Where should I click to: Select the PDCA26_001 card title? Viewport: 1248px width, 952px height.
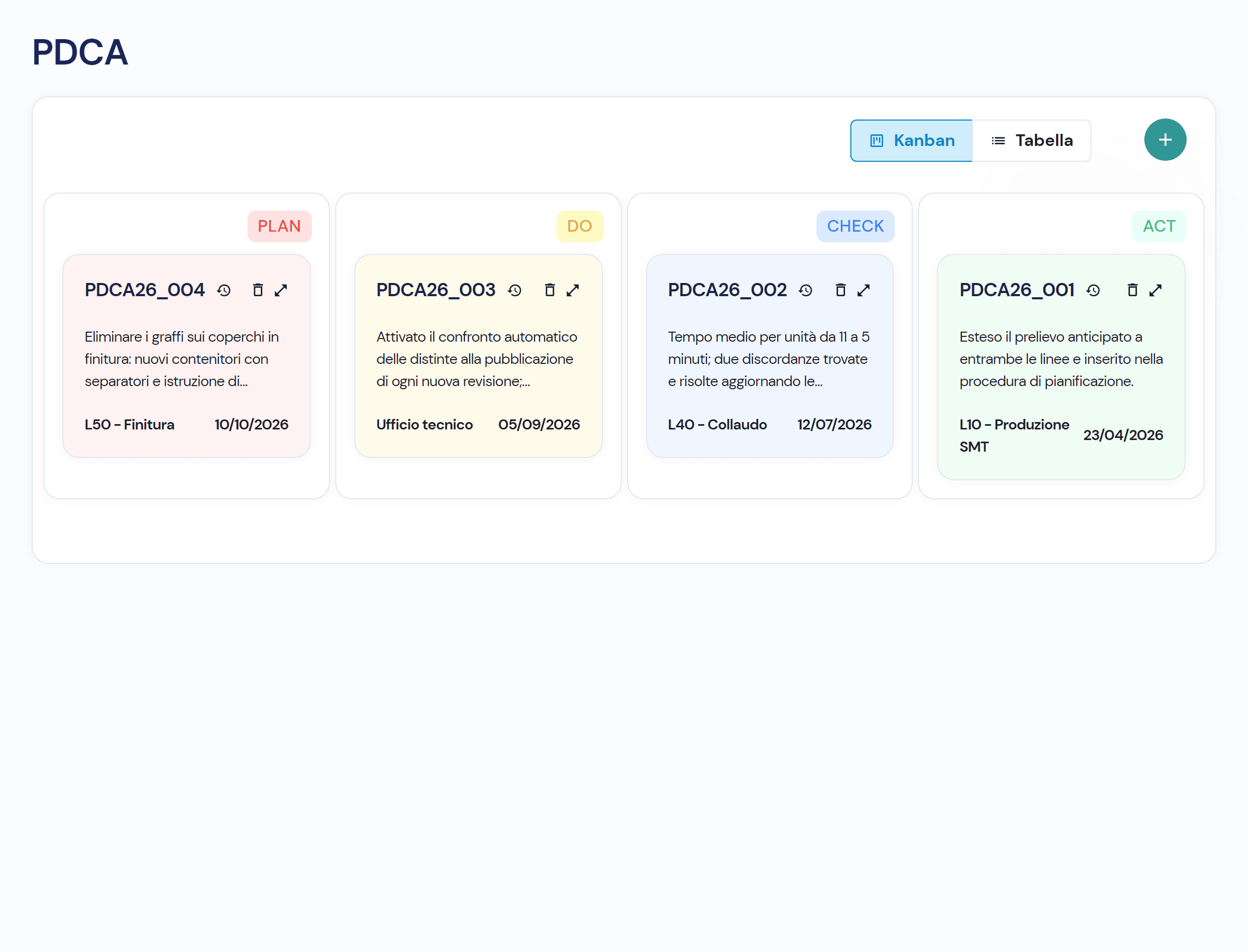click(1017, 290)
